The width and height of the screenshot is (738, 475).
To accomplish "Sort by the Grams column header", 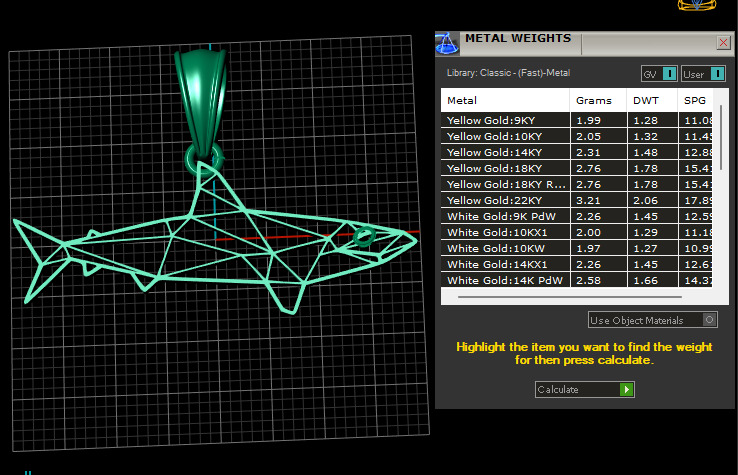I will point(598,100).
